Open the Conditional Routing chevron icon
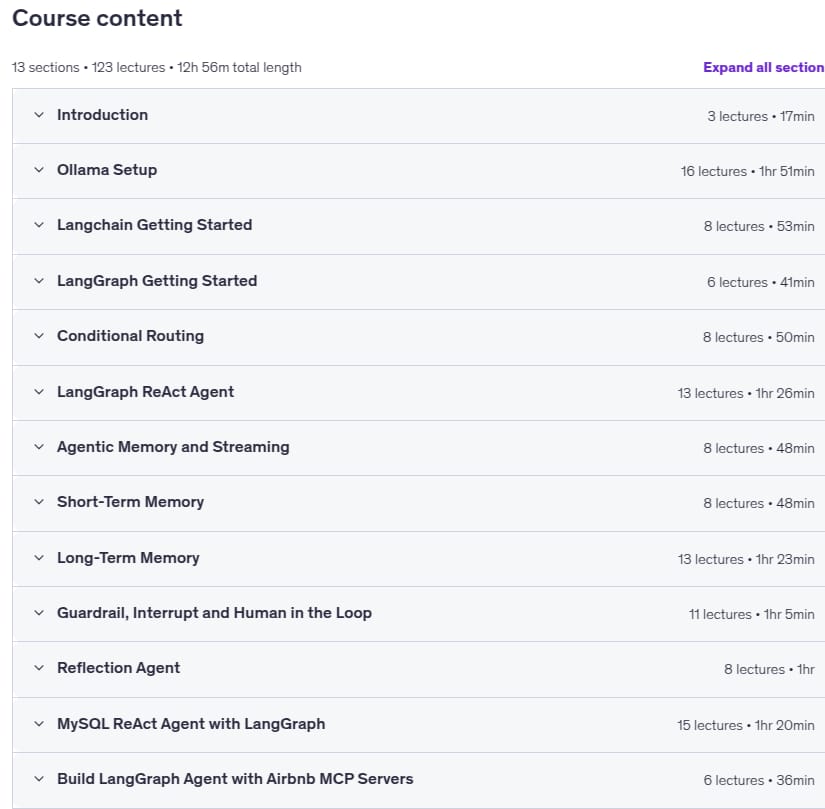Image resolution: width=825 pixels, height=809 pixels. tap(39, 336)
